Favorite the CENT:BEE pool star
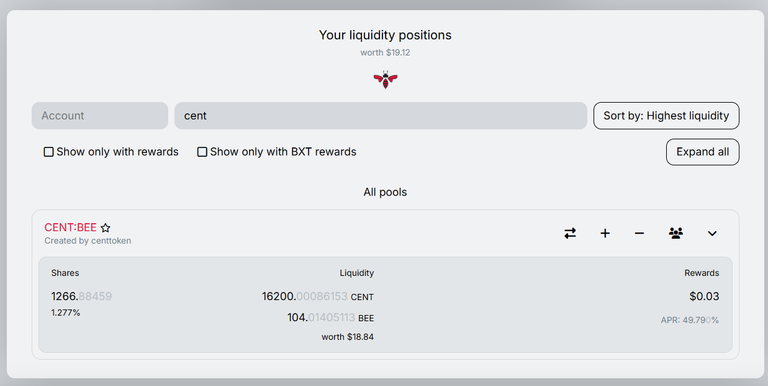Screen dimensions: 768x386 (x=105, y=228)
